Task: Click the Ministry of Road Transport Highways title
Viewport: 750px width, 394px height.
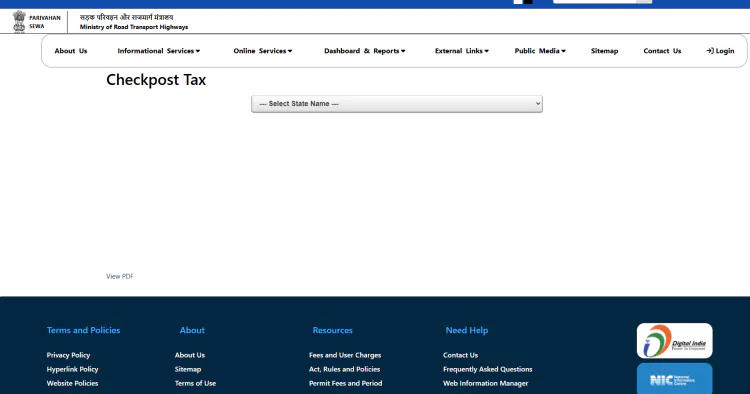Action: (134, 27)
